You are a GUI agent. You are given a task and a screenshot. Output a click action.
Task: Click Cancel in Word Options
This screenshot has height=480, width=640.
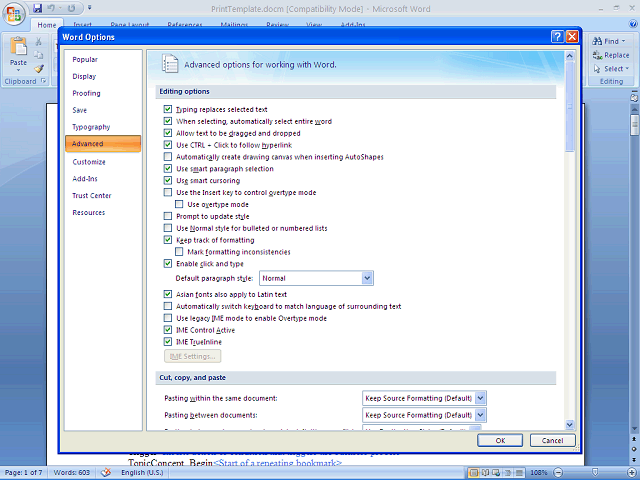[552, 440]
